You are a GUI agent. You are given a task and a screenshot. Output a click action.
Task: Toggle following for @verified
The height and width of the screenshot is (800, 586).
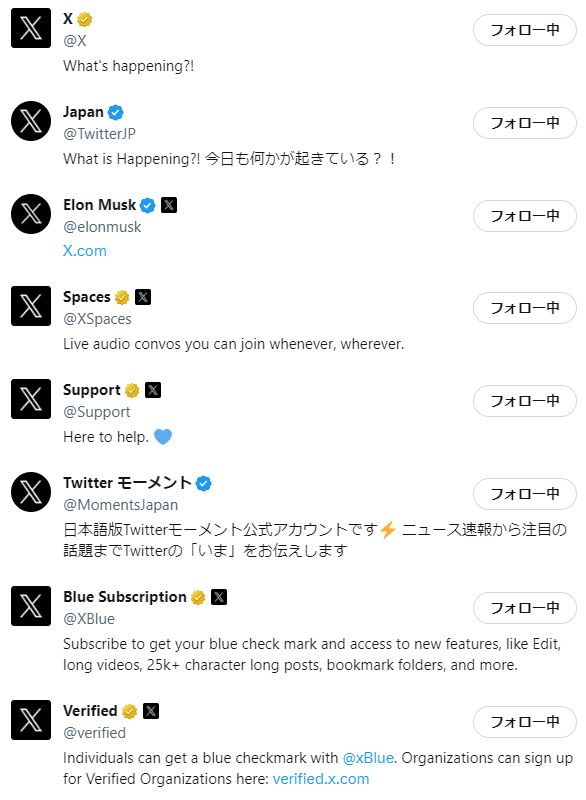coord(524,721)
